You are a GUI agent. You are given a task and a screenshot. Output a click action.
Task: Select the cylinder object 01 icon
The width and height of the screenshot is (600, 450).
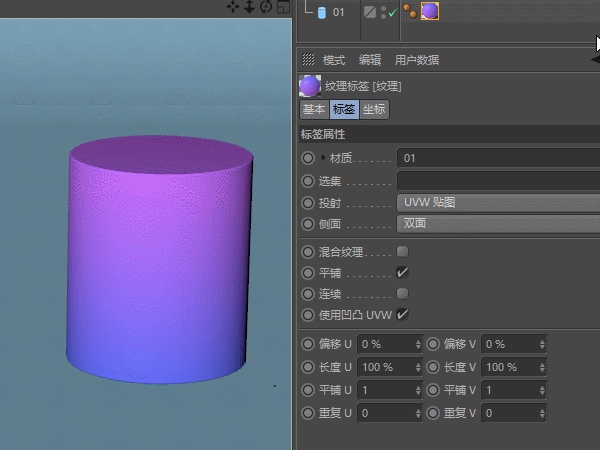point(322,13)
